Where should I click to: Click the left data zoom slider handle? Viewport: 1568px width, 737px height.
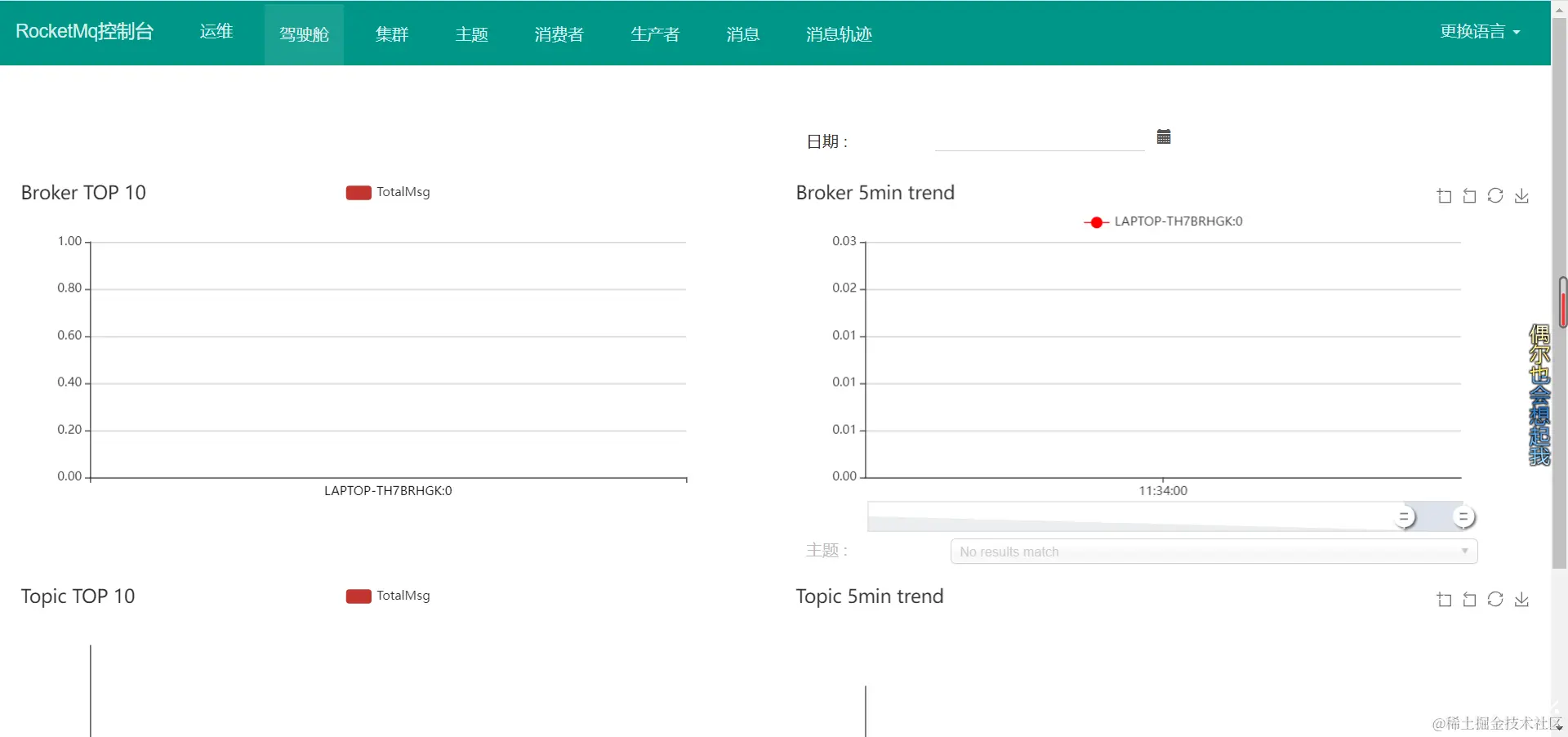click(x=1404, y=517)
